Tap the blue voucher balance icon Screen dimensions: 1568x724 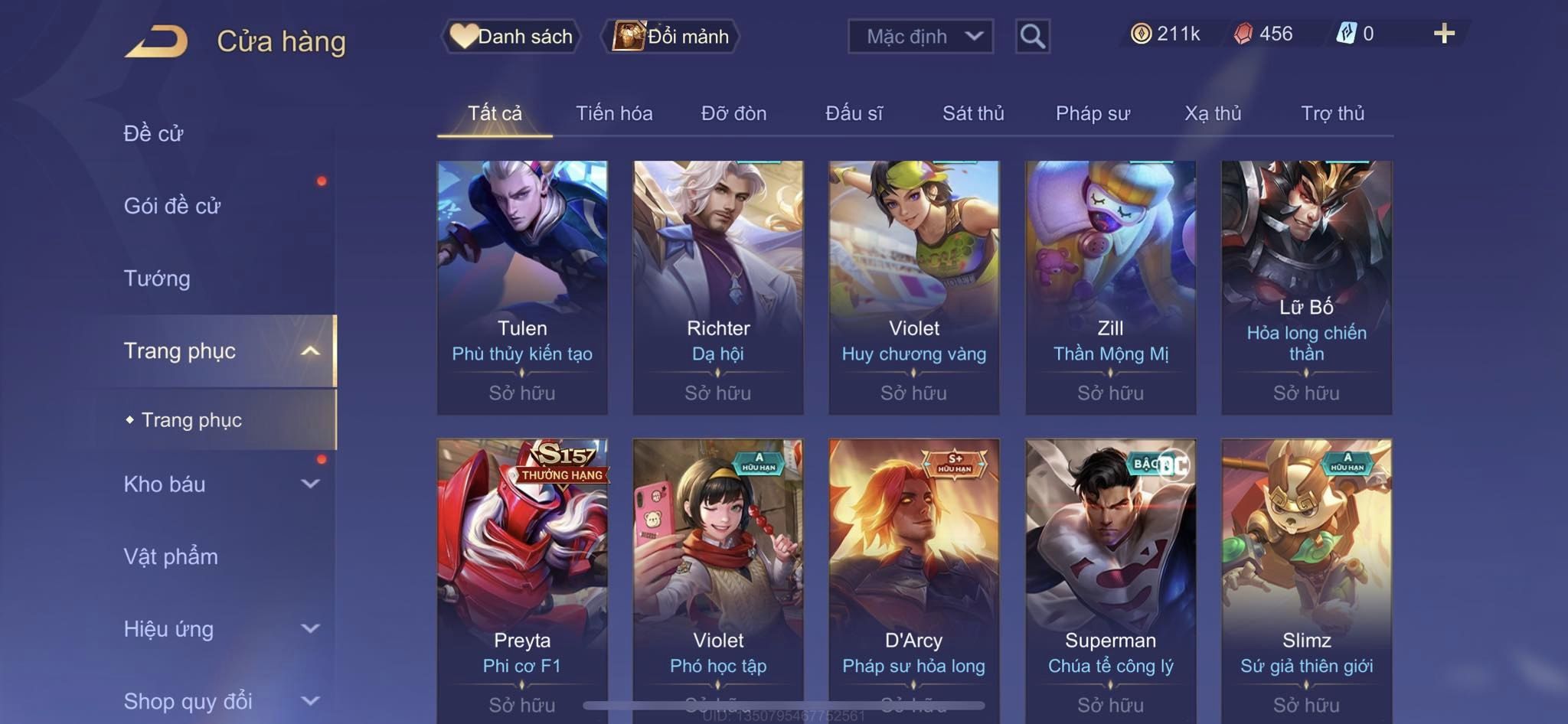pos(1346,34)
